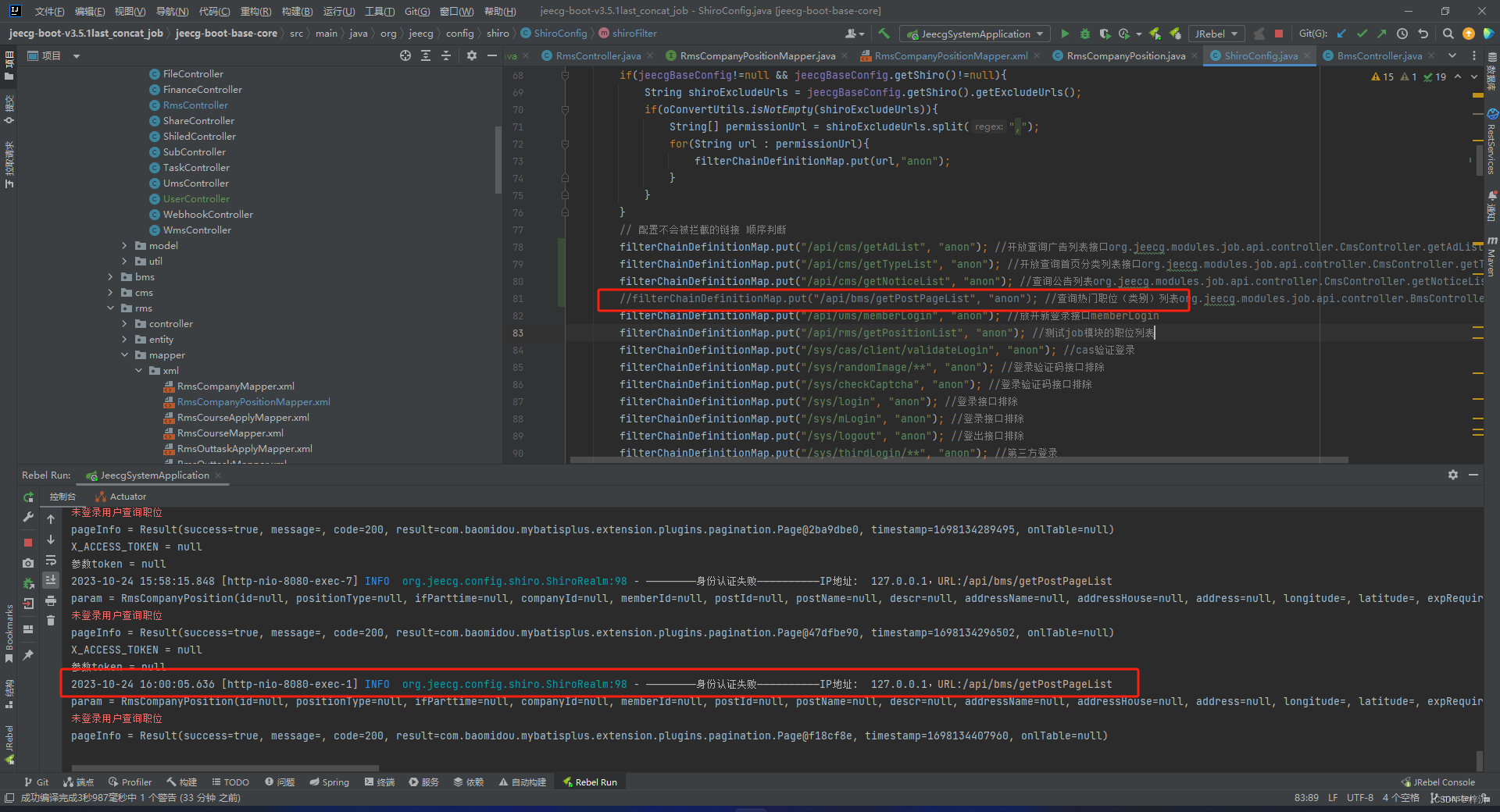Switch to RmsCompanyPosition.java tab
The height and width of the screenshot is (812, 1500).
coord(1126,55)
